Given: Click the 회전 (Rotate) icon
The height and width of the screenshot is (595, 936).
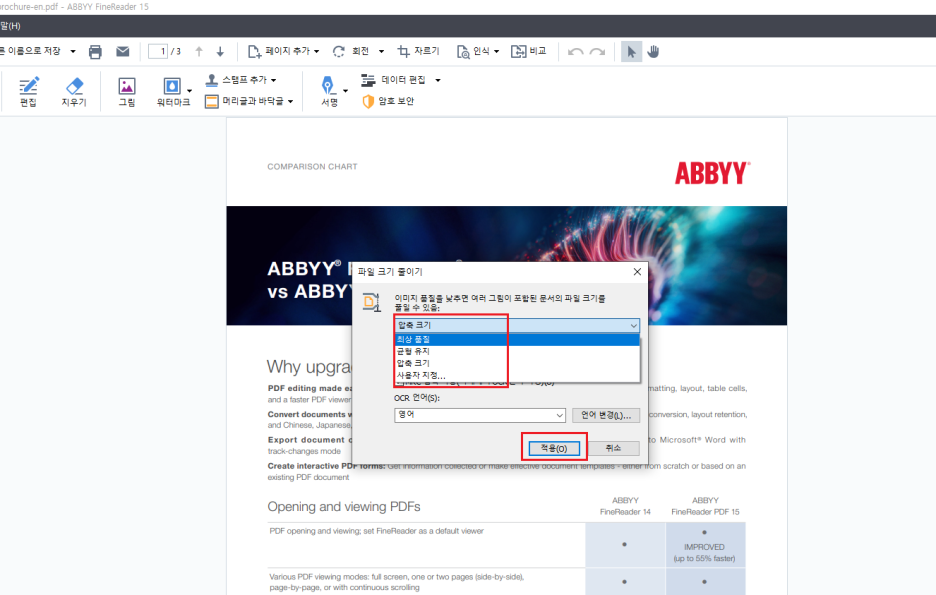Looking at the screenshot, I should (x=338, y=51).
